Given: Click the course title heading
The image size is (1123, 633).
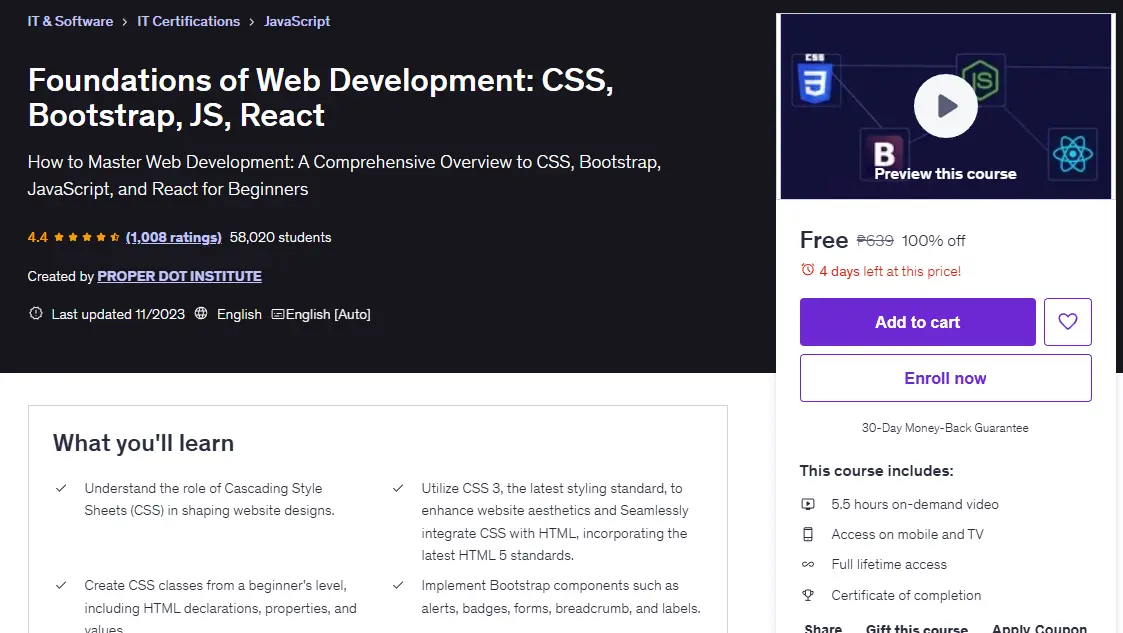Looking at the screenshot, I should [320, 97].
